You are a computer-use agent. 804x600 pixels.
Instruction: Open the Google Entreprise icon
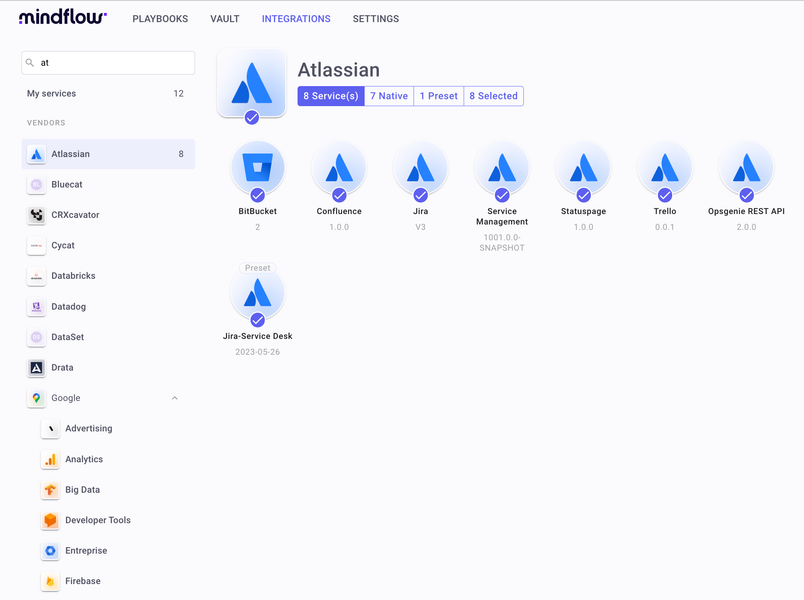click(x=50, y=551)
